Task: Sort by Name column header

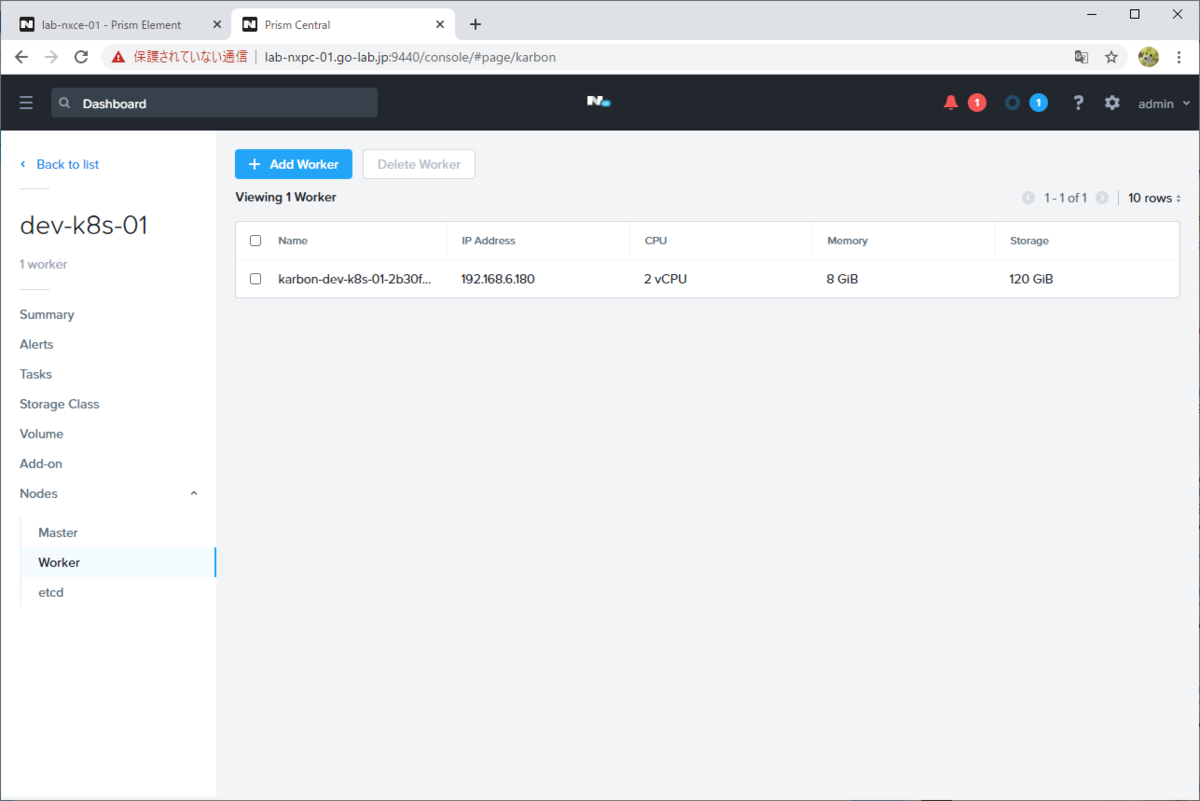Action: [293, 241]
